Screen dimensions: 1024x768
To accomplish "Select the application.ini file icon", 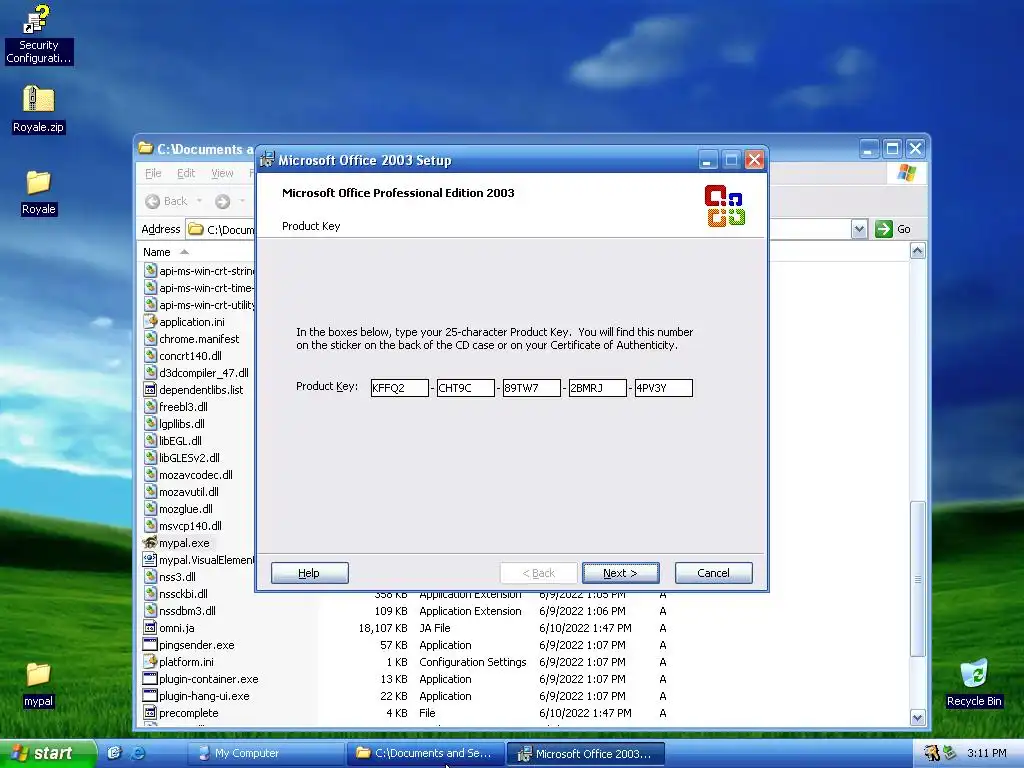I will (150, 322).
